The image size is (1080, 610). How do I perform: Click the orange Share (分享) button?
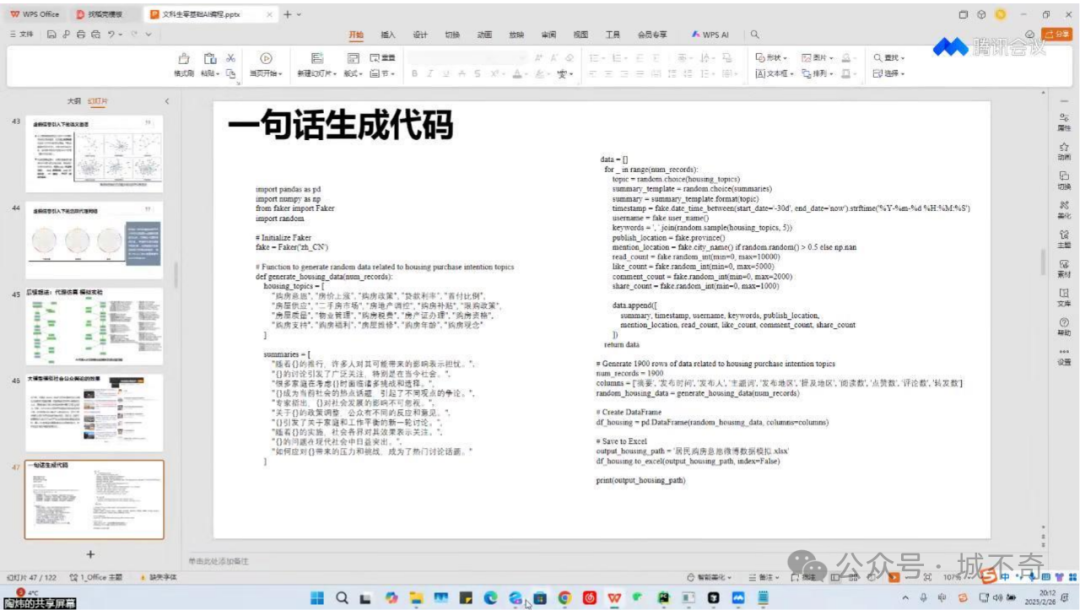coord(1057,34)
